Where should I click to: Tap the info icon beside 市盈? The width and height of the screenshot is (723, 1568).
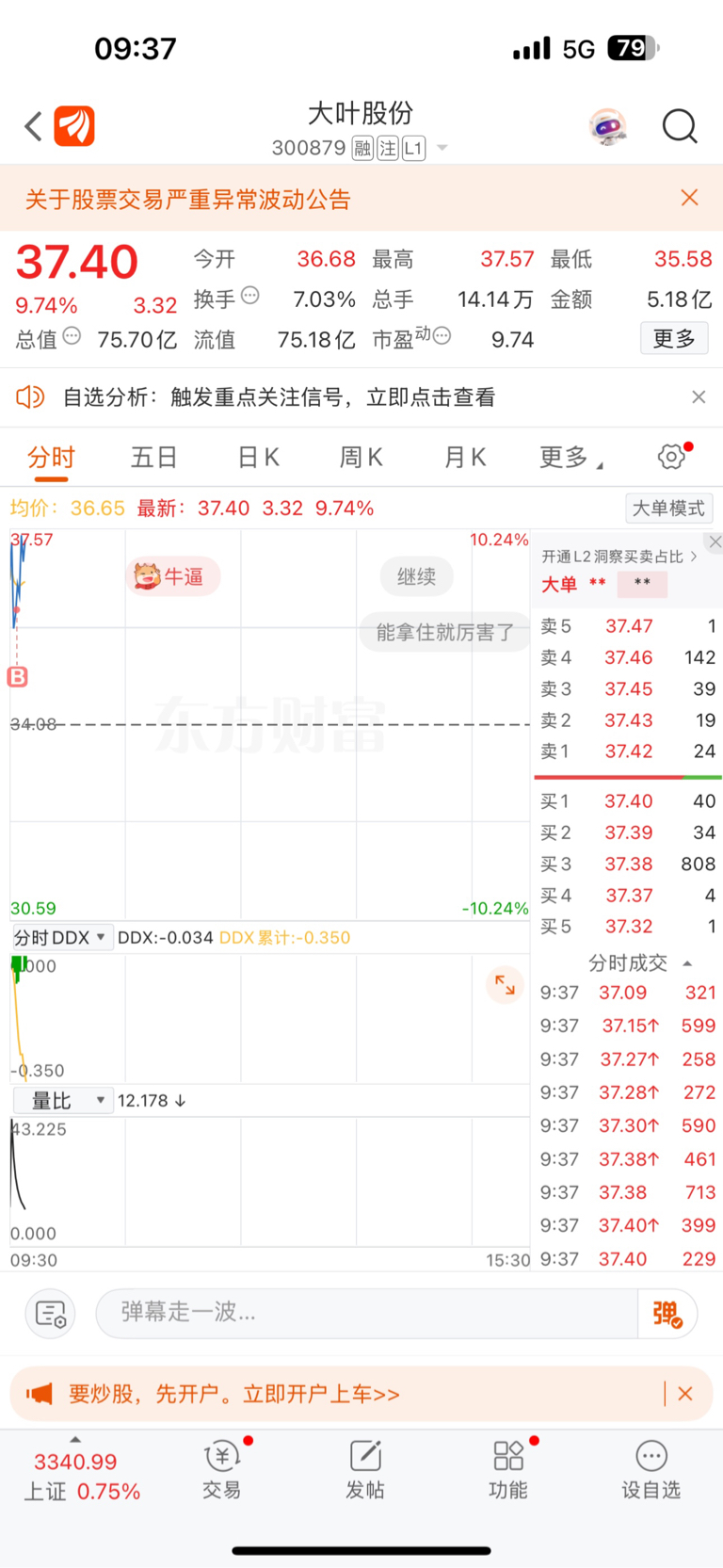442,335
